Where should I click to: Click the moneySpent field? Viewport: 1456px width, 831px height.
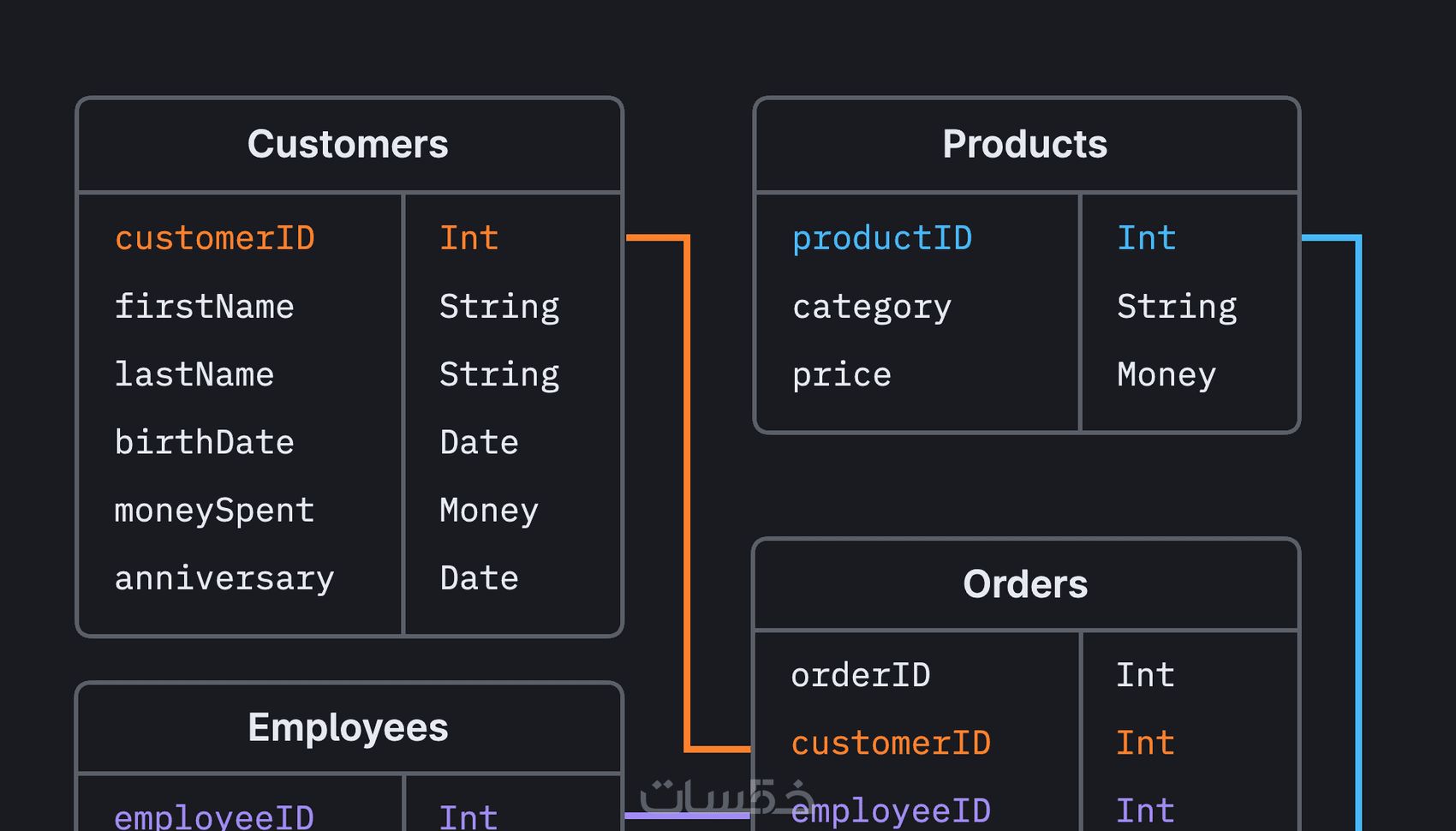pyautogui.click(x=215, y=511)
